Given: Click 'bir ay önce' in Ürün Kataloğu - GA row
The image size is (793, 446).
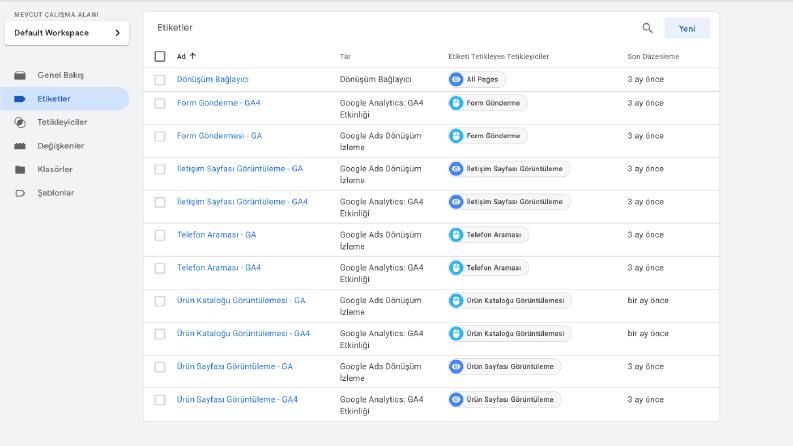Looking at the screenshot, I should coord(648,300).
